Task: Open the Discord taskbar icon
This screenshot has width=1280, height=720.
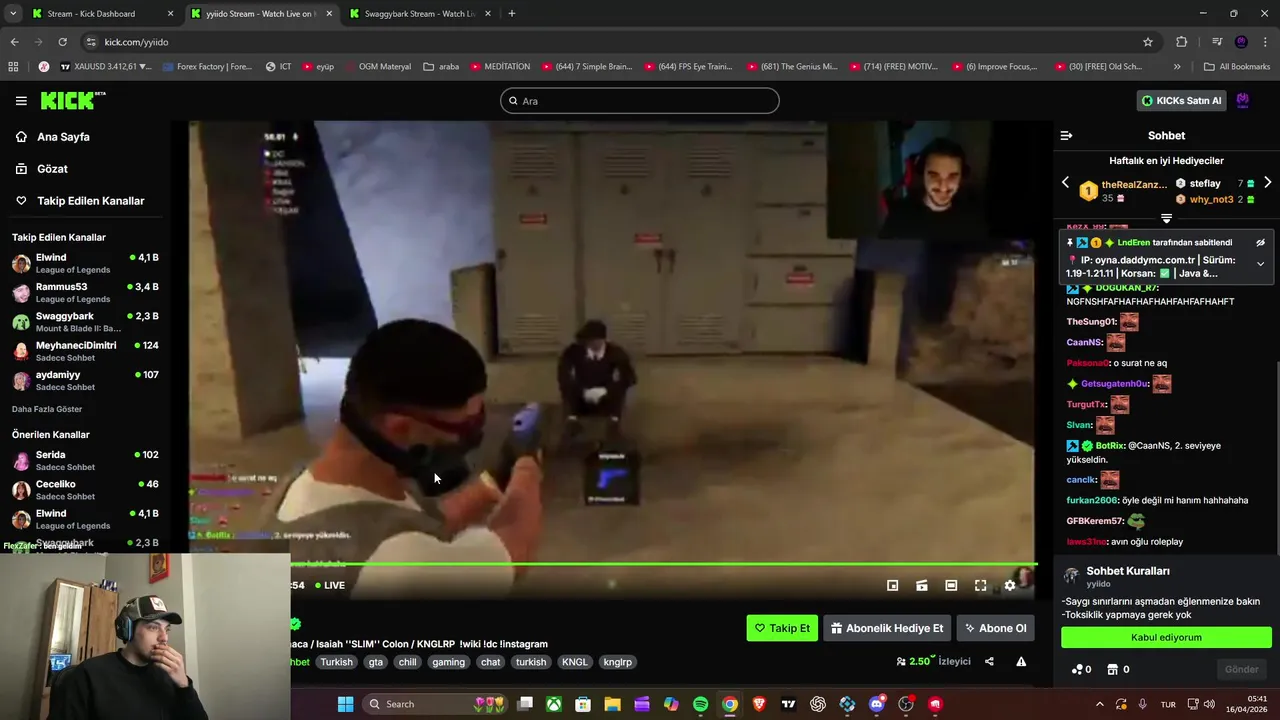Action: click(877, 704)
